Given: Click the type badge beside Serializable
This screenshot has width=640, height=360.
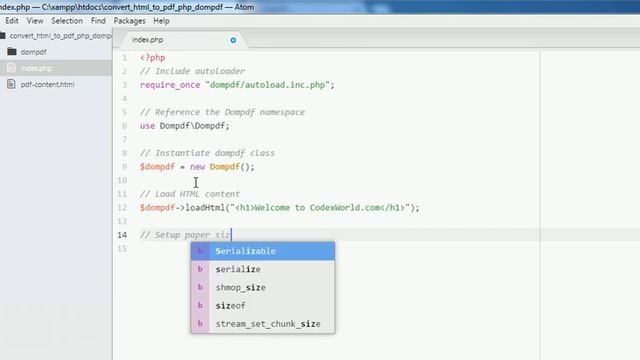Looking at the screenshot, I should pos(200,251).
